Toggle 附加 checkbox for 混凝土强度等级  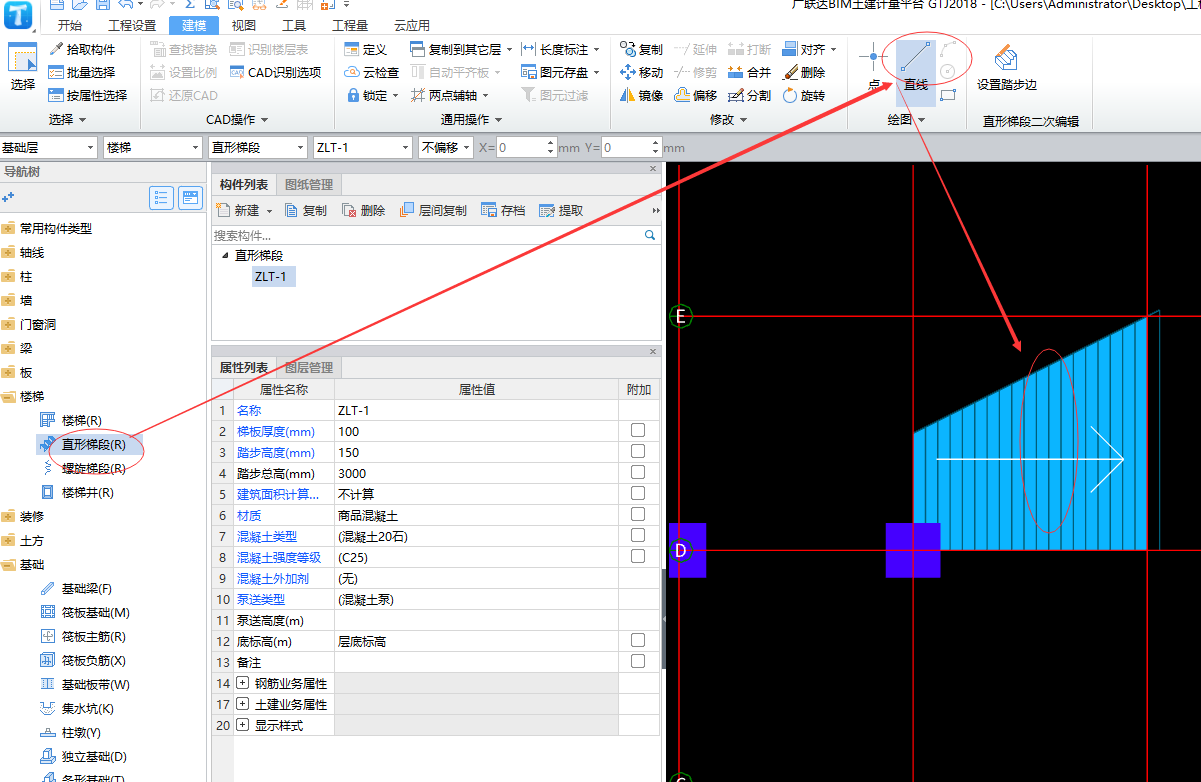point(638,556)
